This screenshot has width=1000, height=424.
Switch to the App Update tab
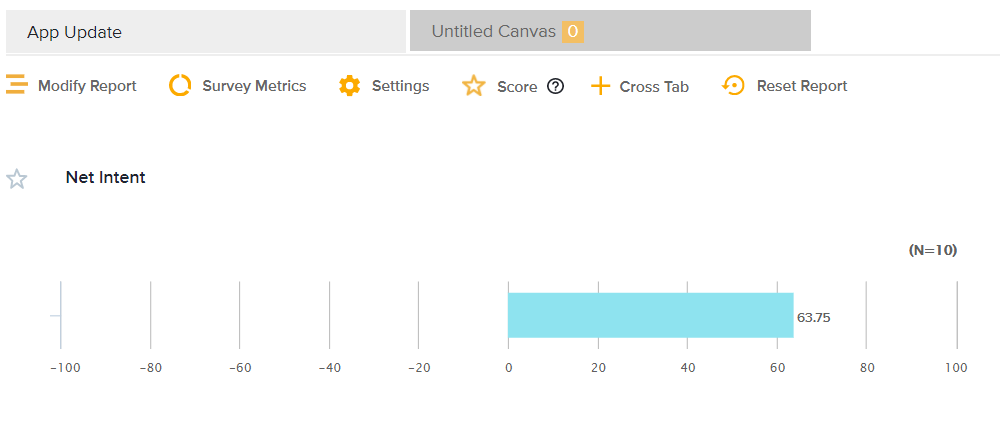(x=205, y=32)
